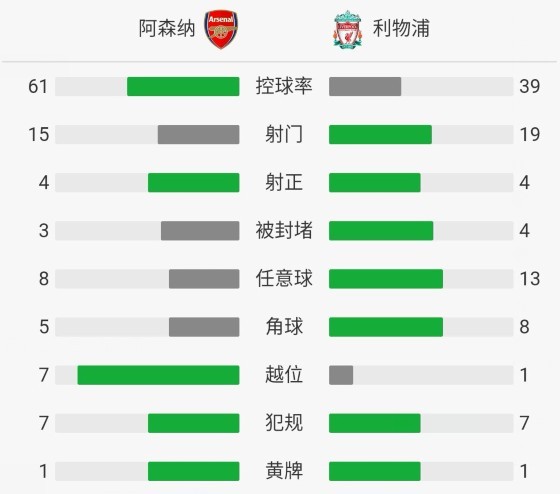Click Arsenal's long green 越位 bar
560x494 pixels.
[x=158, y=375]
